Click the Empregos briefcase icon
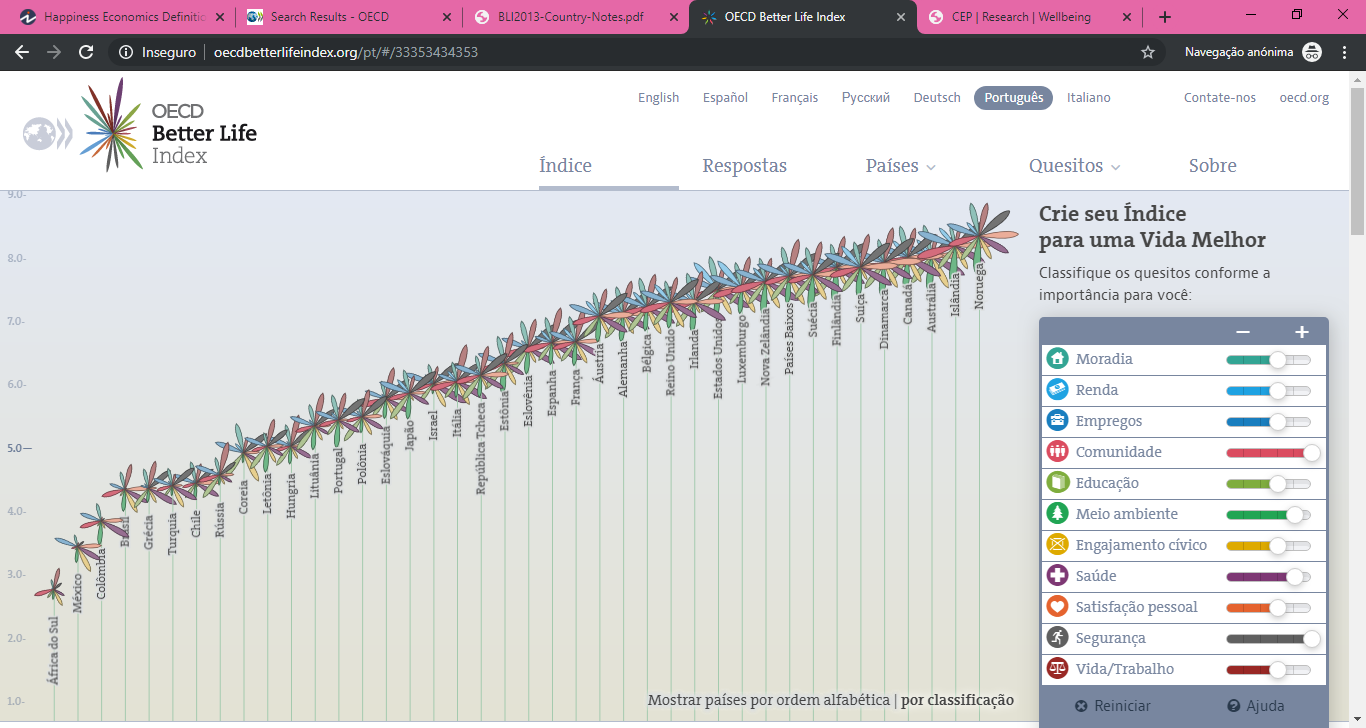This screenshot has height=728, width=1366. pyautogui.click(x=1057, y=421)
